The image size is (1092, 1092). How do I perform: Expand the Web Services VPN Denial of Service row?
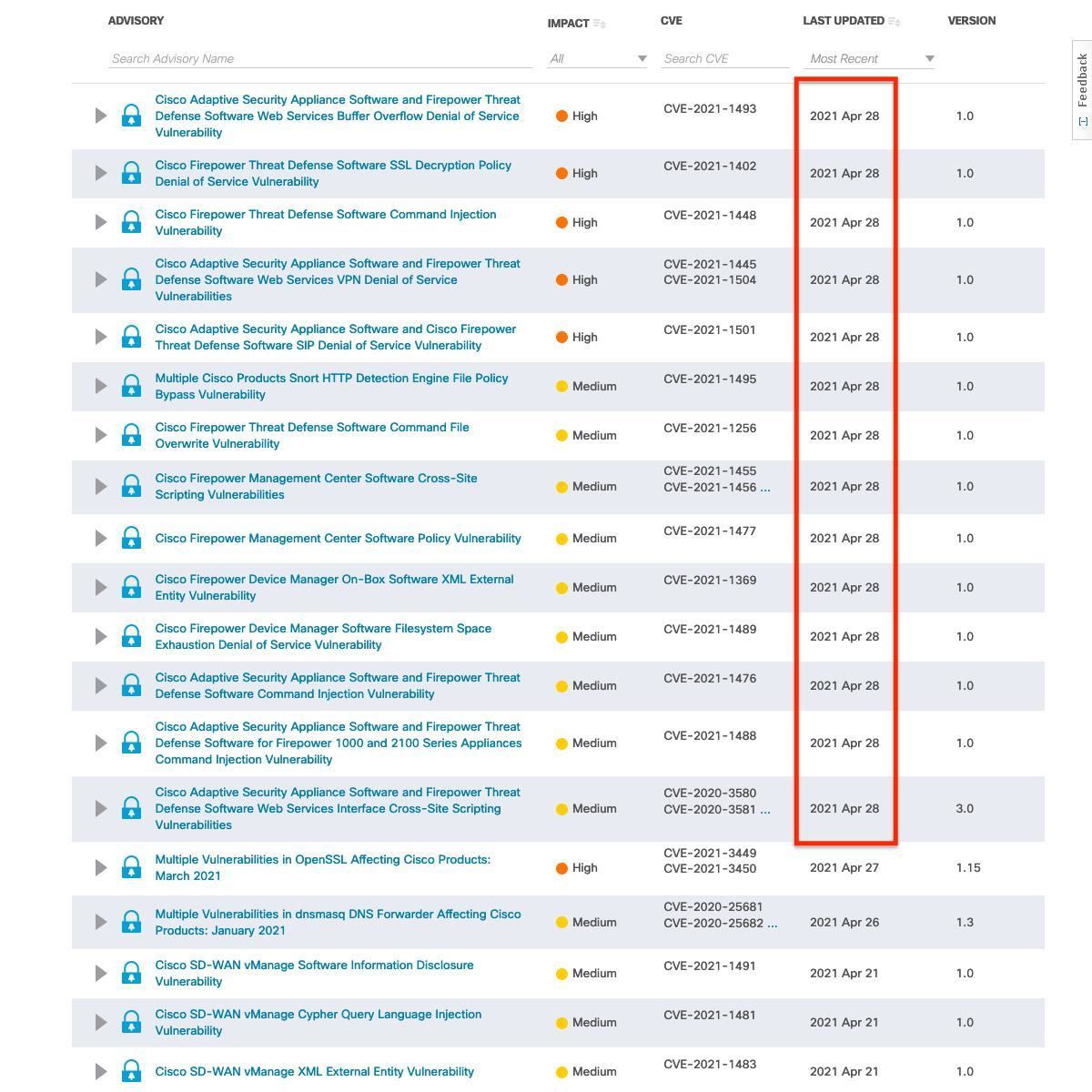click(x=101, y=279)
